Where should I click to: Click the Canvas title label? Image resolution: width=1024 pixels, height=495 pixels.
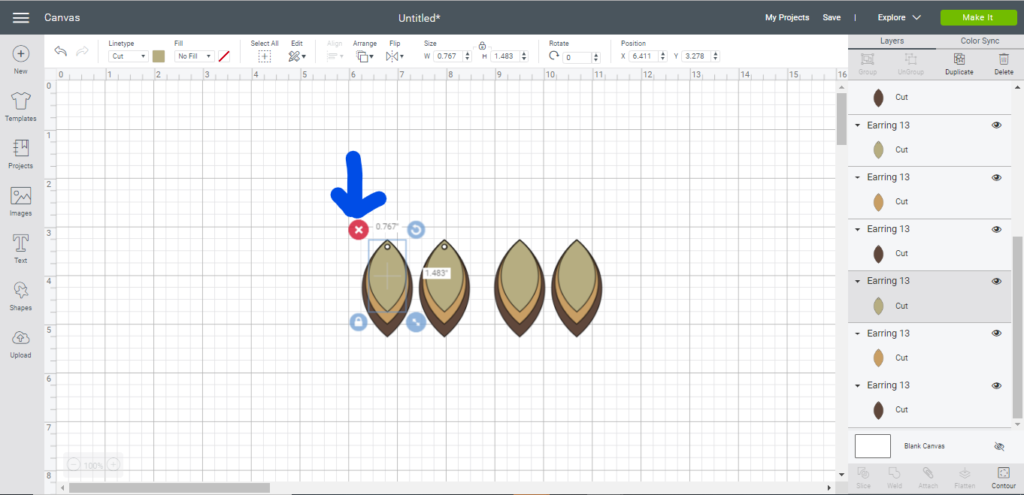pos(62,18)
